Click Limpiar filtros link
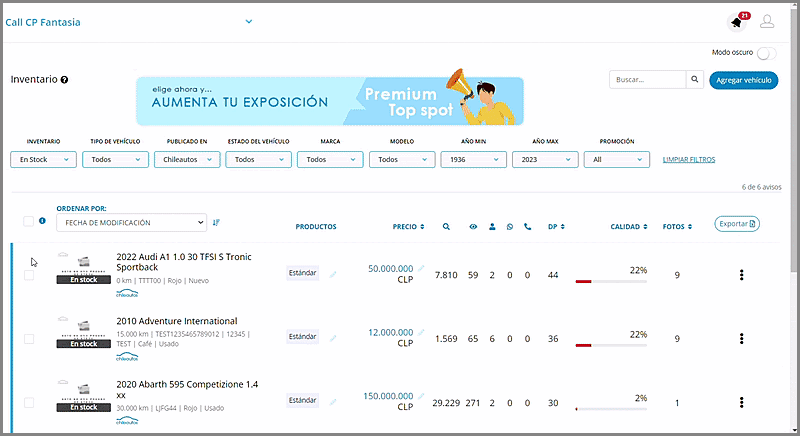 coord(689,160)
